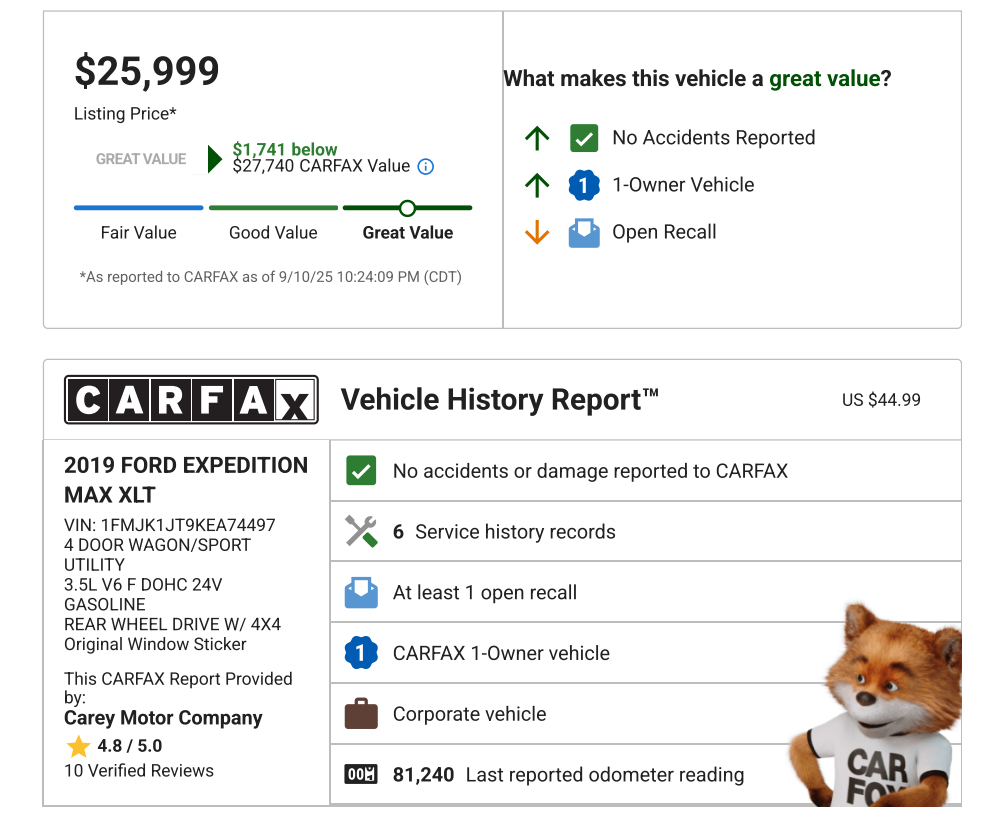The image size is (1002, 826).
Task: Click the Great Value slider marker
Action: (x=407, y=208)
